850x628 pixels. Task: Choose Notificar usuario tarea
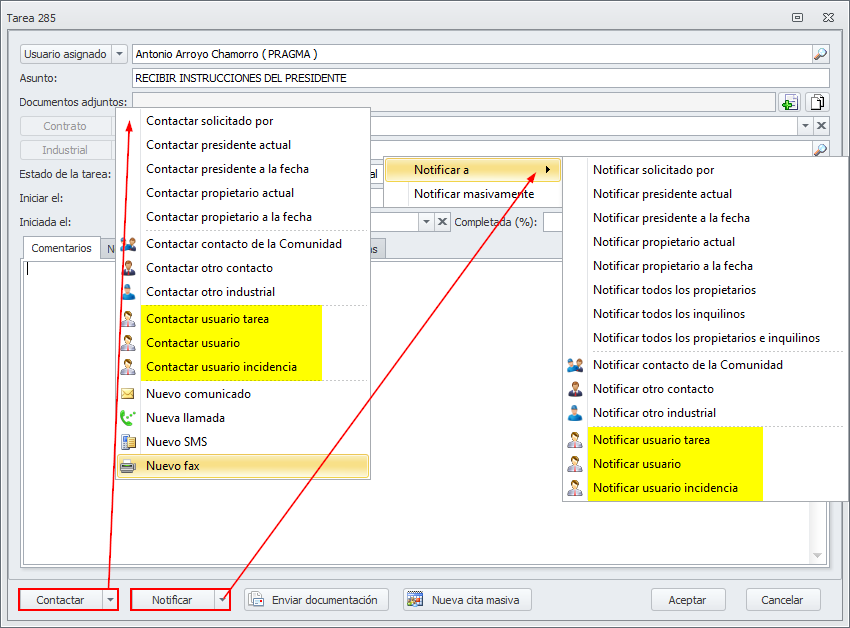705,440
